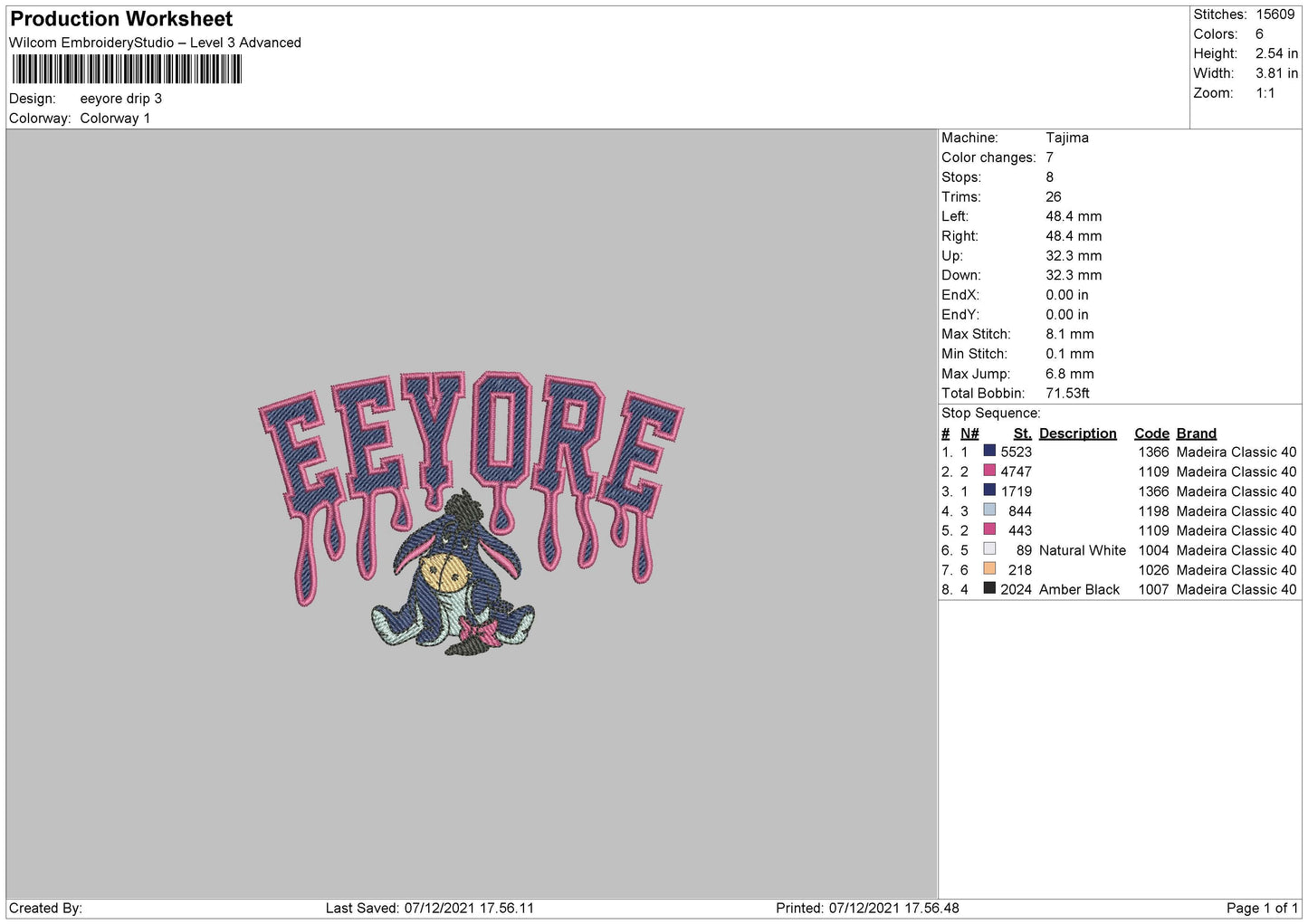The image size is (1308, 924).
Task: Click the Max Stitch value 8.1 mm
Action: point(1070,334)
